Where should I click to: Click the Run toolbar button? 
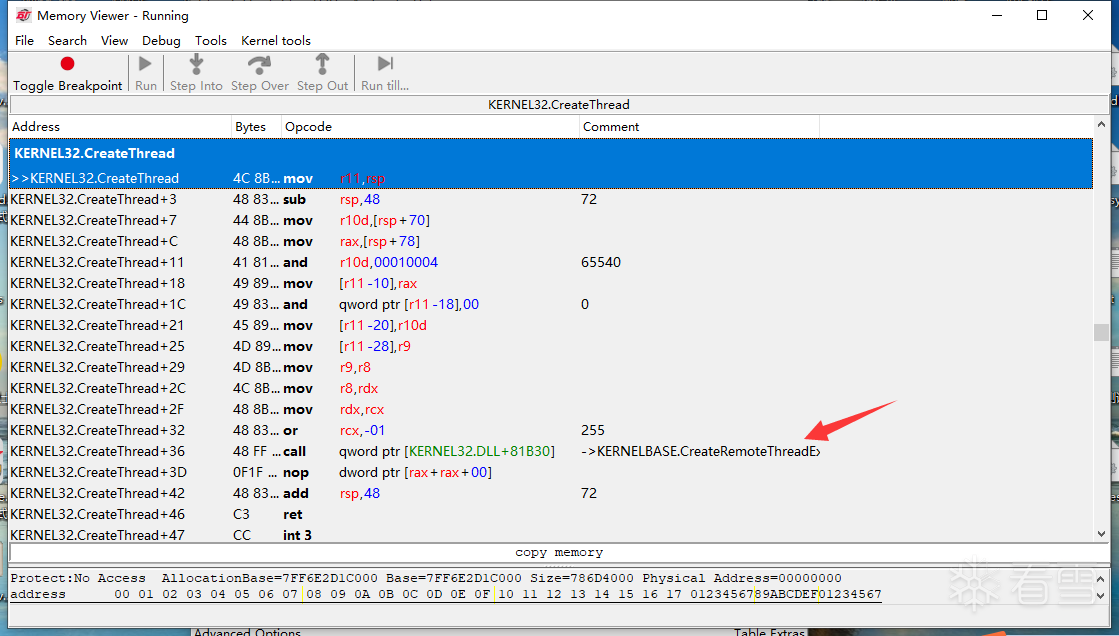[x=146, y=74]
